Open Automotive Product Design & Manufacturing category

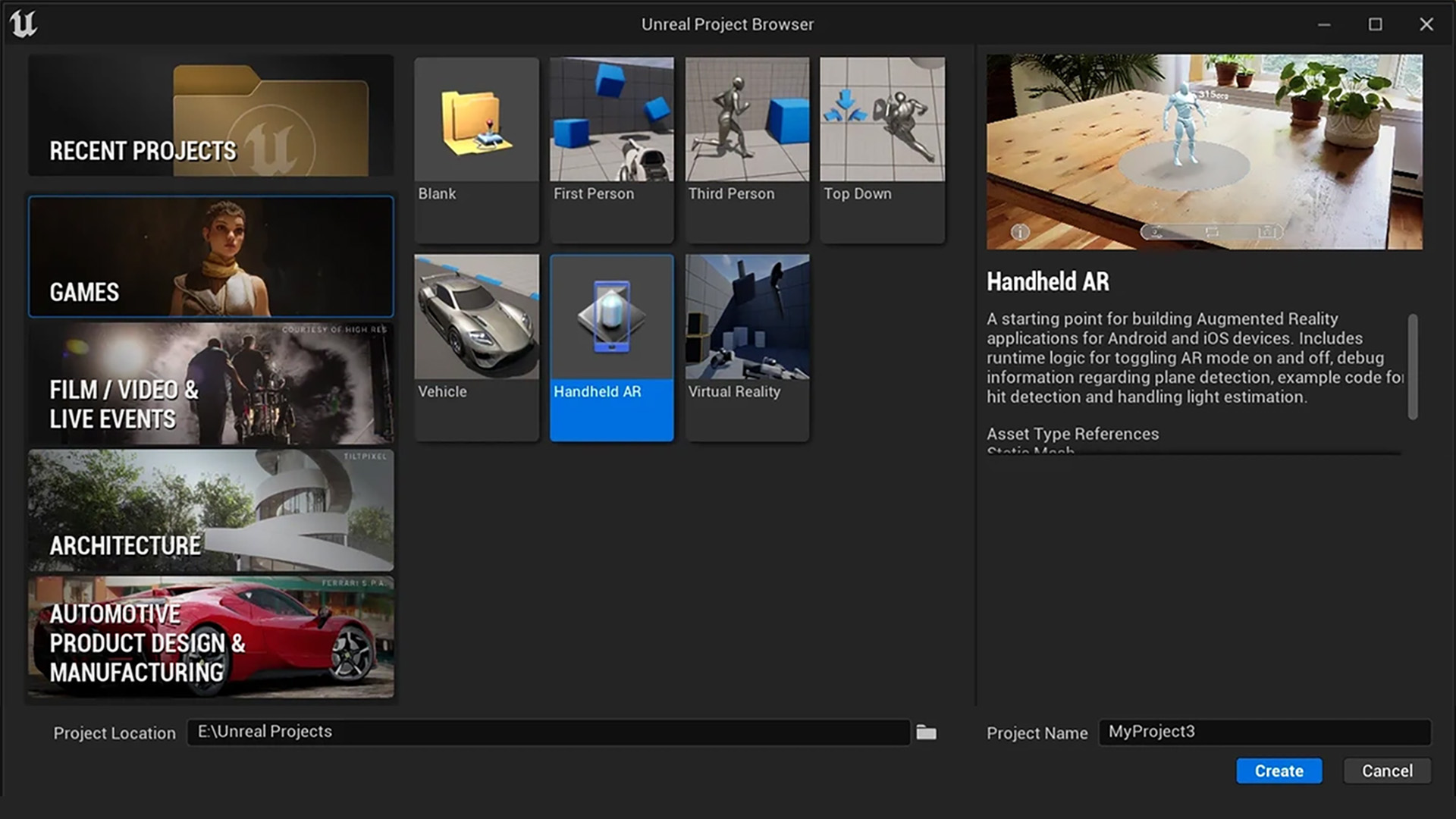pyautogui.click(x=211, y=637)
